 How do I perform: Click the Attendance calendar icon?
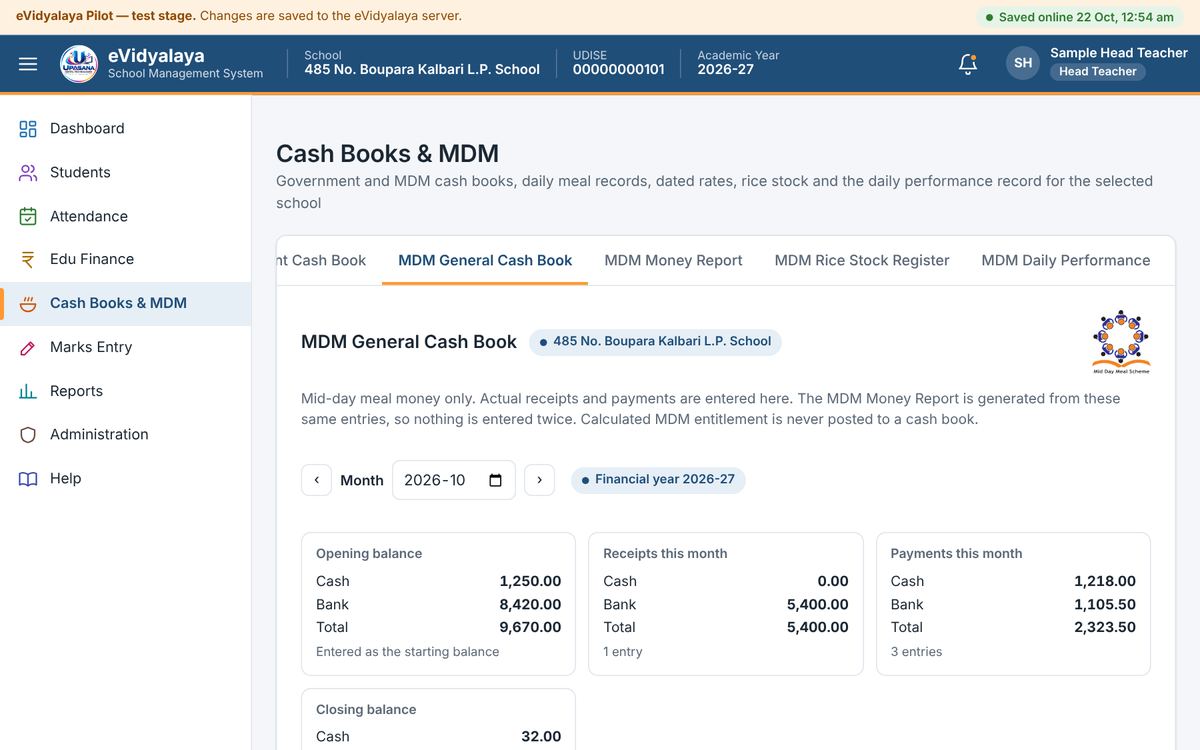coord(28,216)
